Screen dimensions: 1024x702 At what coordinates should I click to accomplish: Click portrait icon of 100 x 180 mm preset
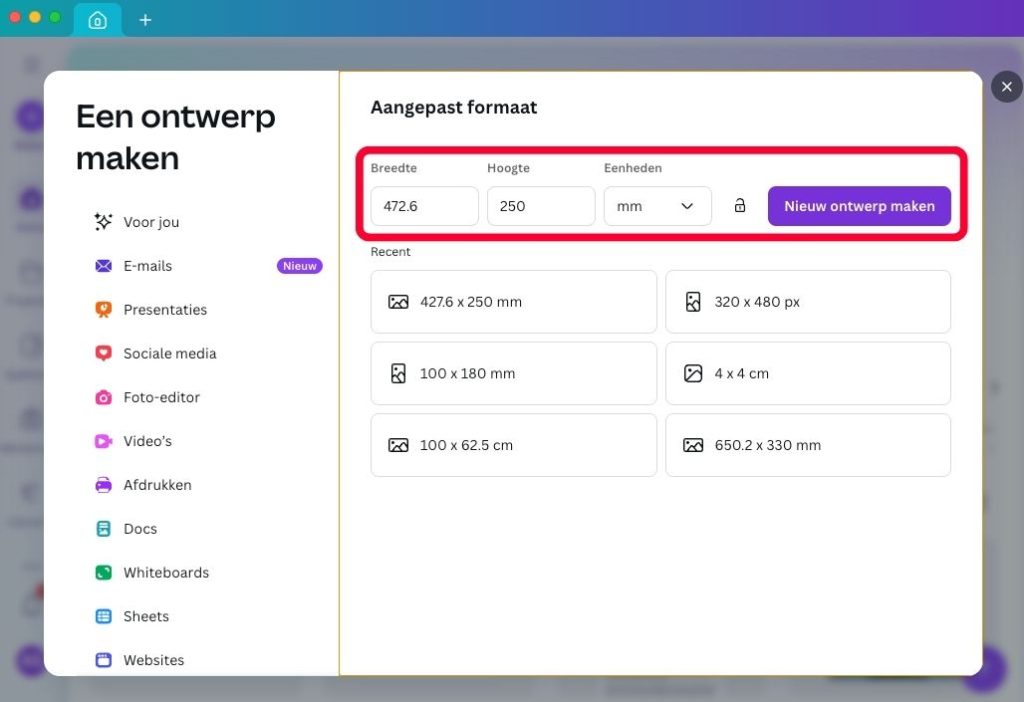click(398, 374)
